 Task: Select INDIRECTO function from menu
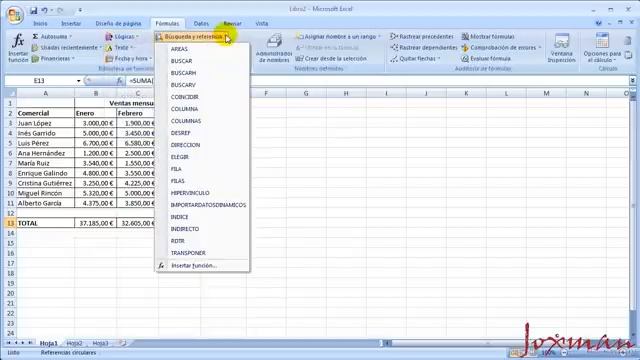click(x=203, y=229)
